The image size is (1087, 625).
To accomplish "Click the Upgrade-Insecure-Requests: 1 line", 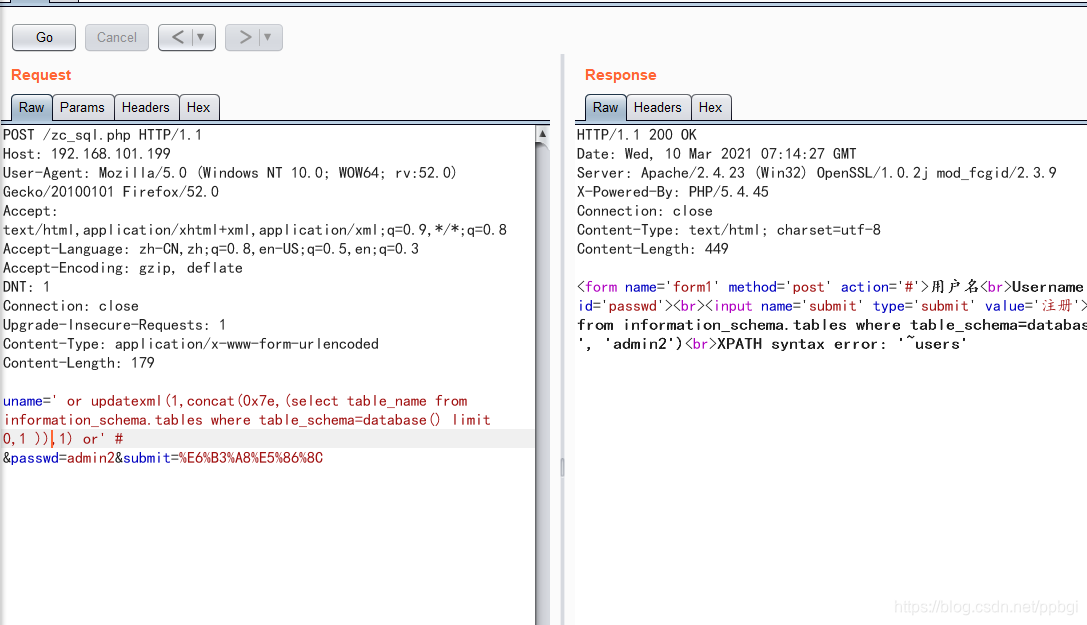I will click(x=114, y=325).
